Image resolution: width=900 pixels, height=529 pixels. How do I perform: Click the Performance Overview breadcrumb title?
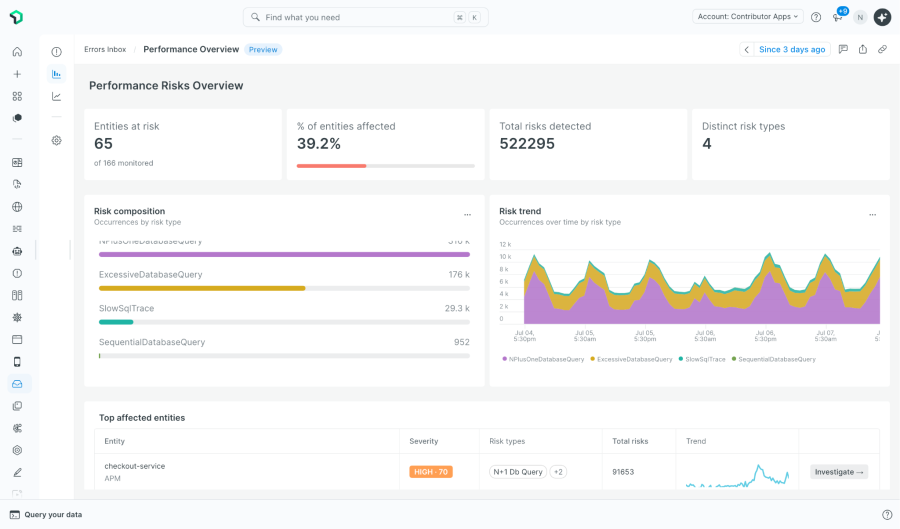pyautogui.click(x=191, y=49)
